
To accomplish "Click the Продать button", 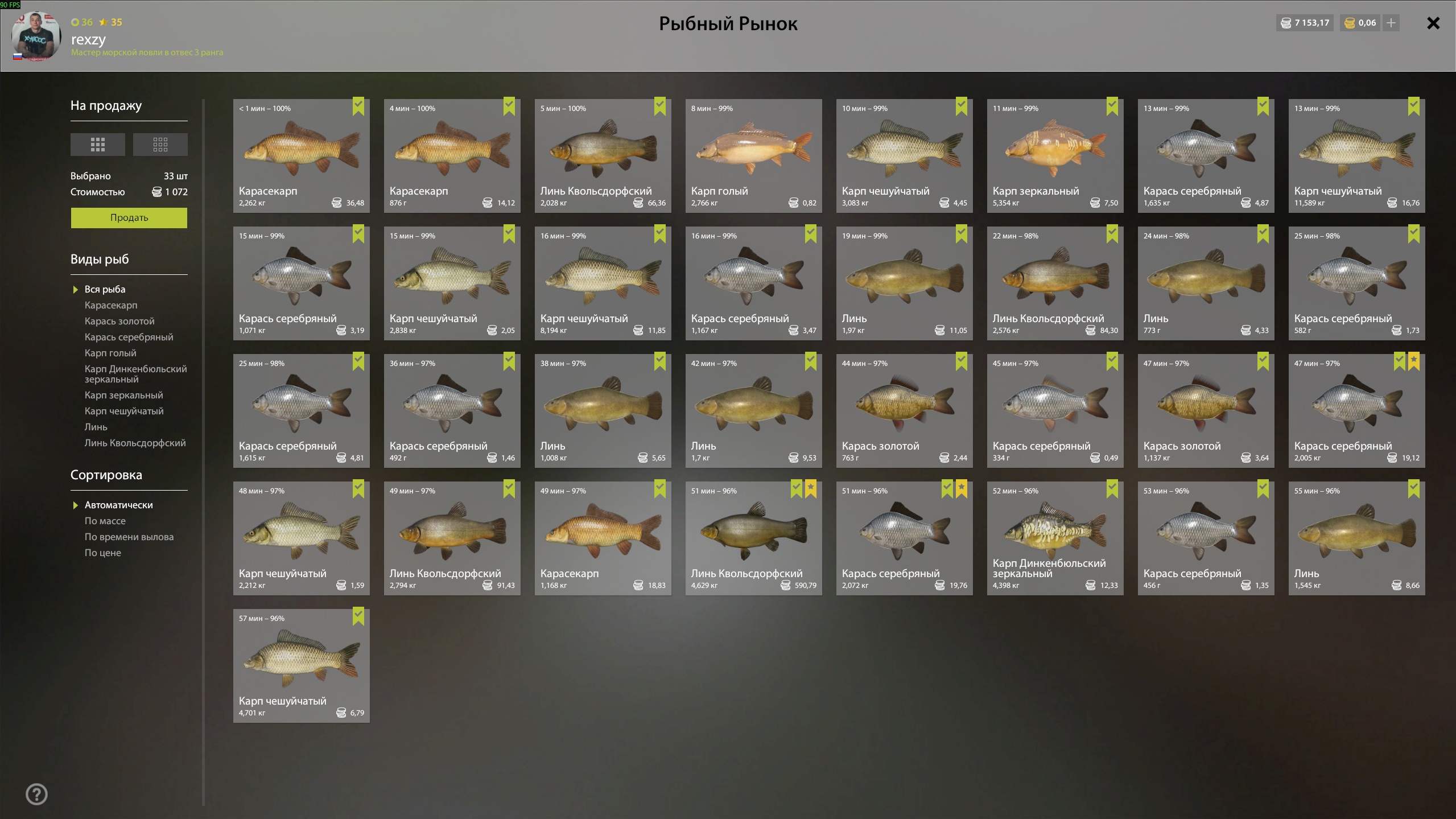I will (x=129, y=217).
